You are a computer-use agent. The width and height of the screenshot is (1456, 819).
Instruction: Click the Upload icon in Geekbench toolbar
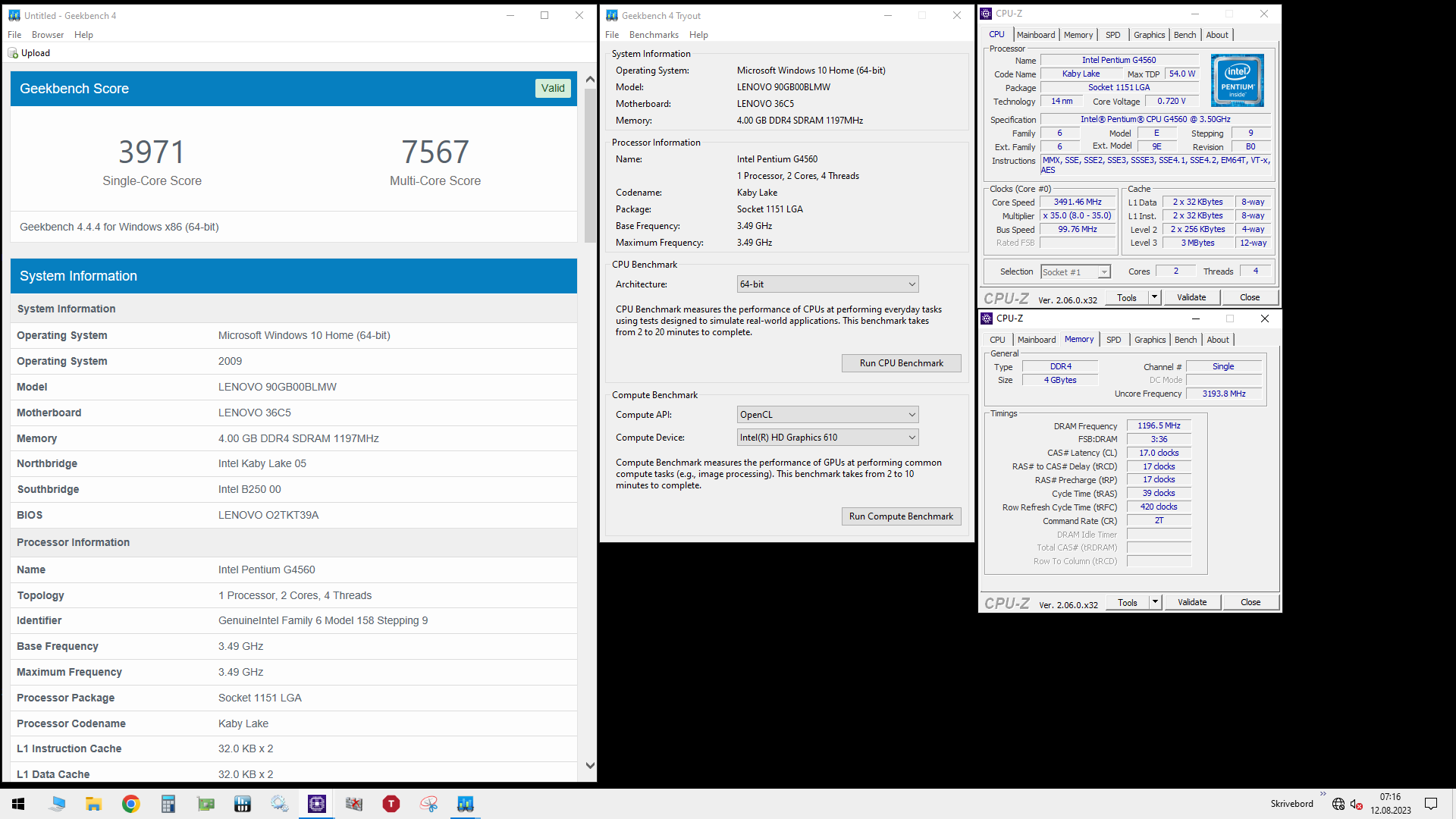click(13, 53)
